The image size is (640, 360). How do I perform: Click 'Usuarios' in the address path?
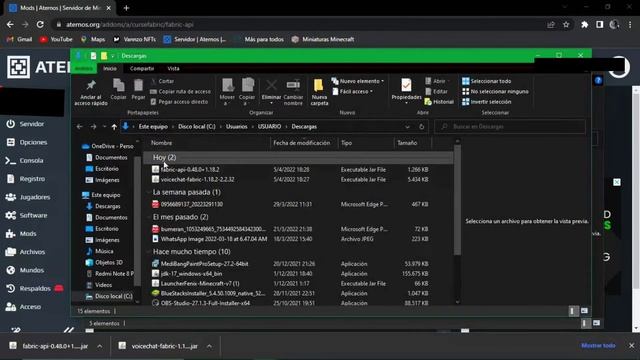coord(237,127)
